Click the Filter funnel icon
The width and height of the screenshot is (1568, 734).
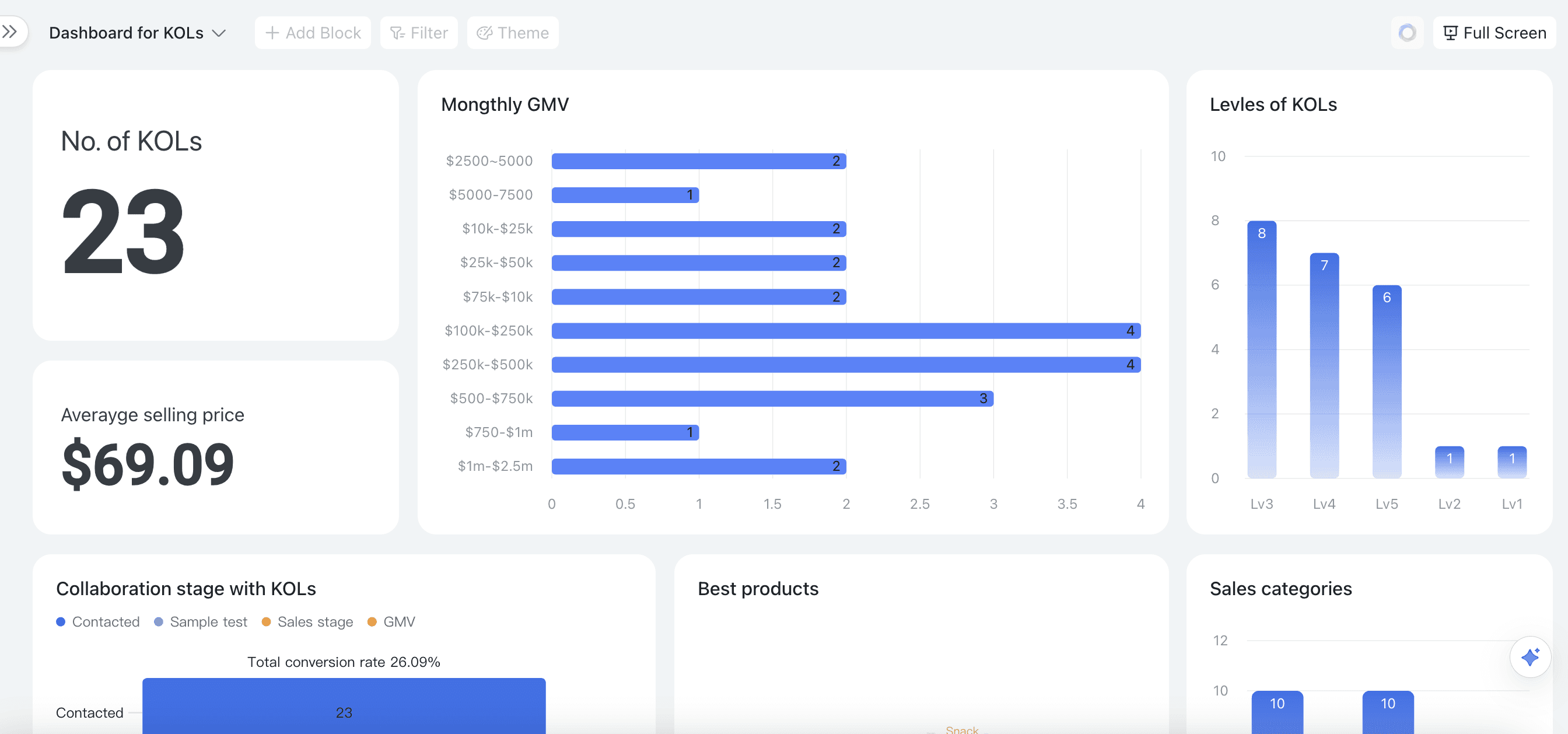coord(397,33)
